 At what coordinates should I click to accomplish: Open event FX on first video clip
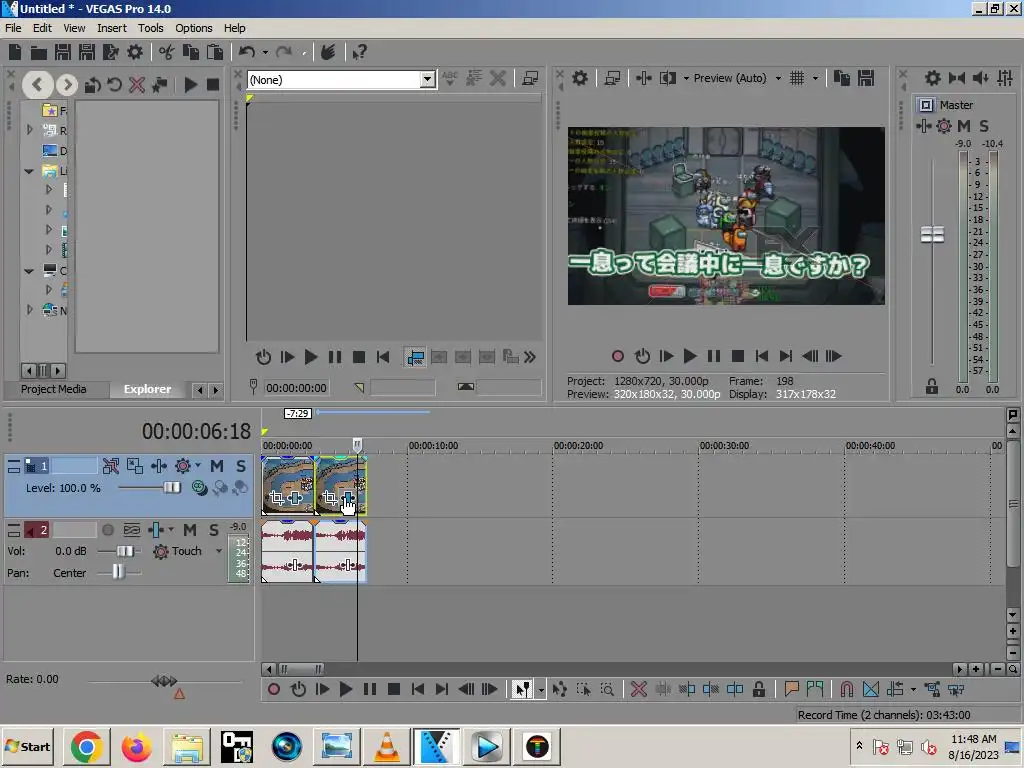[295, 498]
